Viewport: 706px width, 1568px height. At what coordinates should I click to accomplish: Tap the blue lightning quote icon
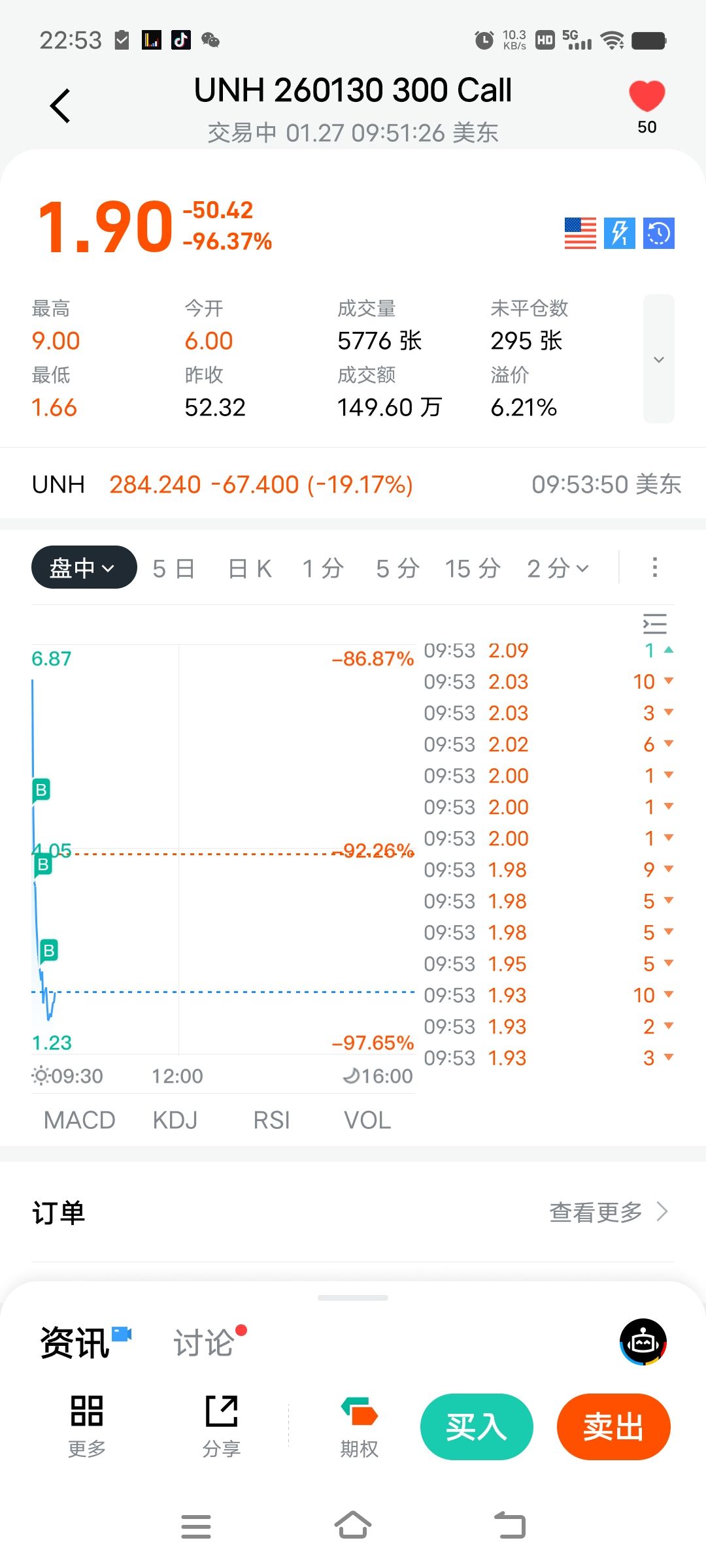tap(619, 233)
